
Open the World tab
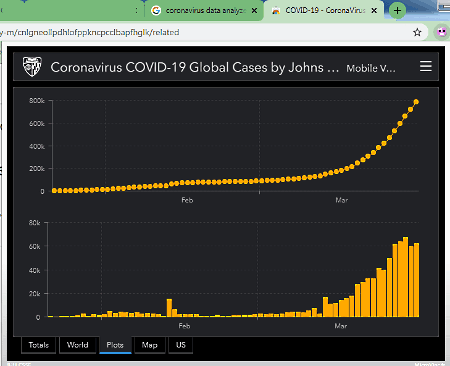click(78, 345)
